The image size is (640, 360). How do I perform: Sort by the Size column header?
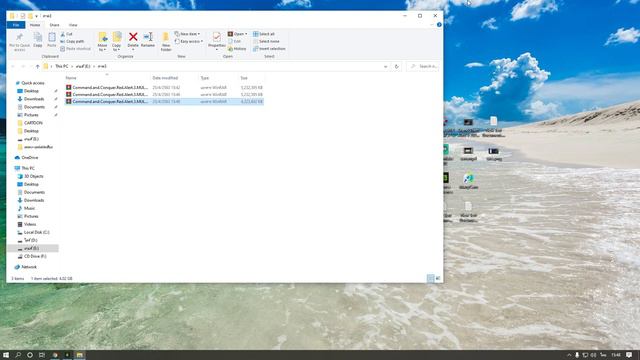coord(244,78)
